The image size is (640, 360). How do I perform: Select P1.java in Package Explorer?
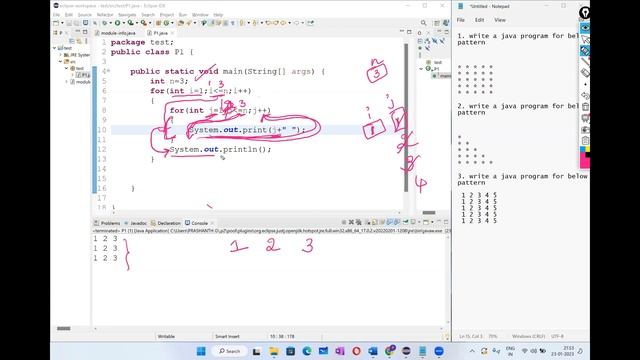83,75
